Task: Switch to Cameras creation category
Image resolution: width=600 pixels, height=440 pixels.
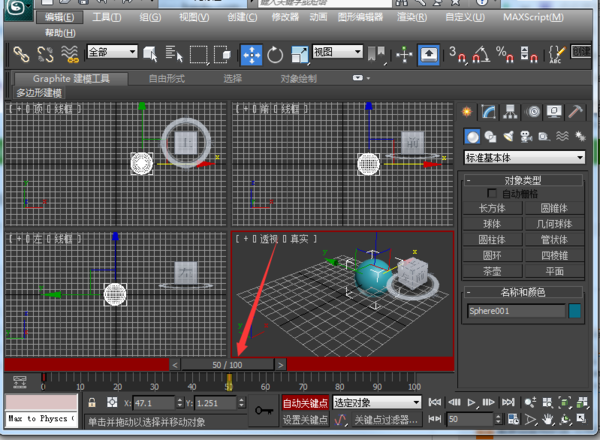Action: [x=527, y=136]
